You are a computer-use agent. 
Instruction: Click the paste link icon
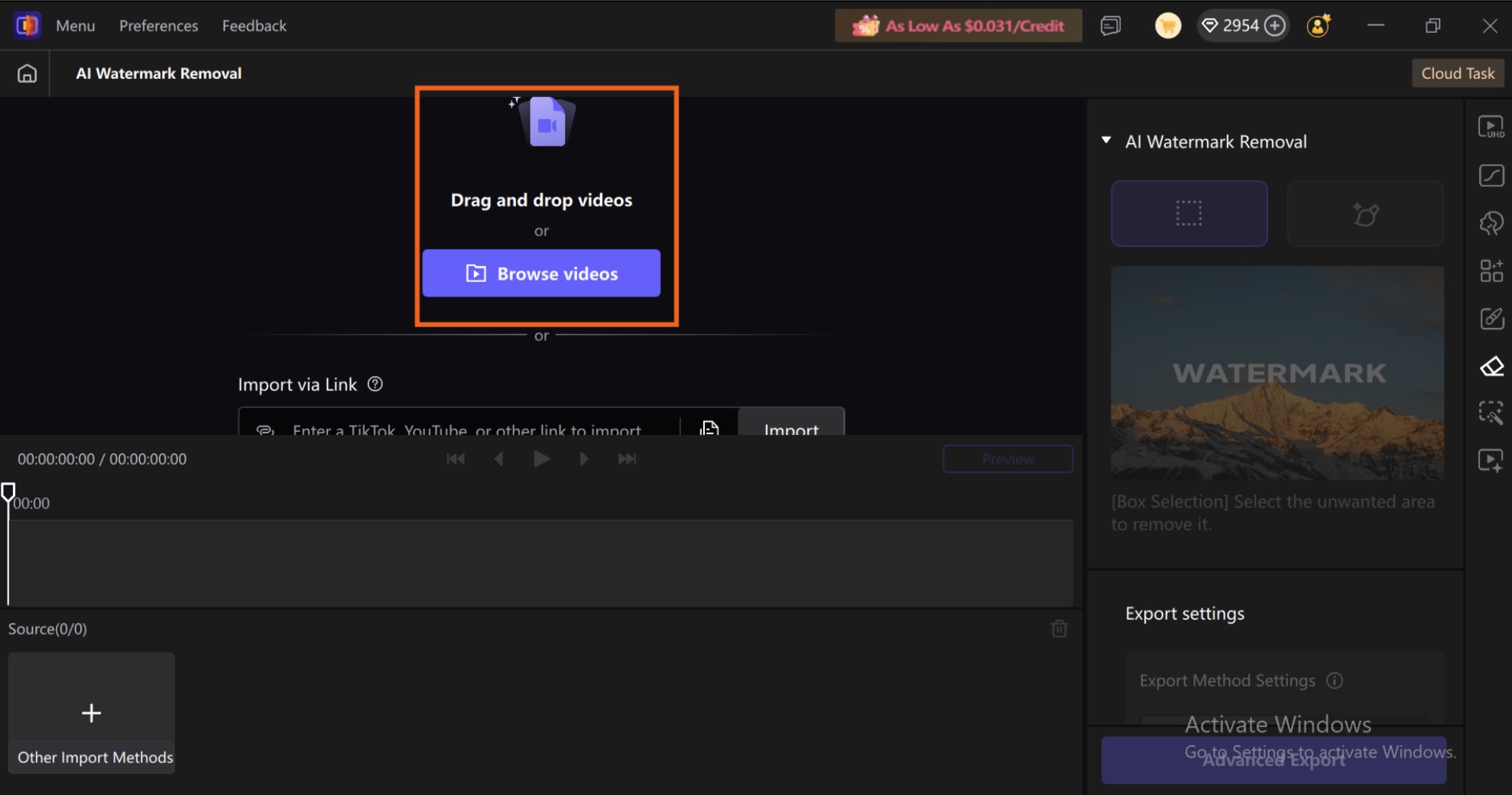[x=709, y=427]
